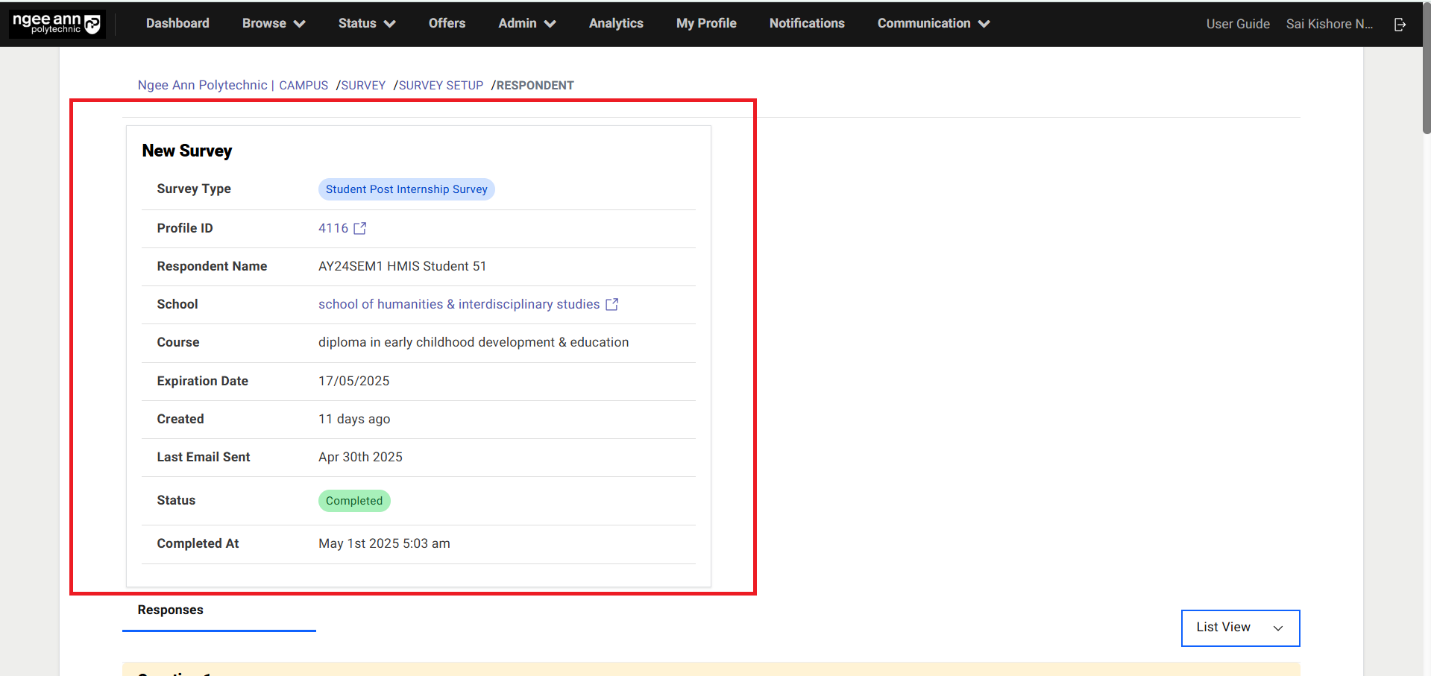
Task: Open the Communication dropdown menu
Action: click(x=933, y=23)
